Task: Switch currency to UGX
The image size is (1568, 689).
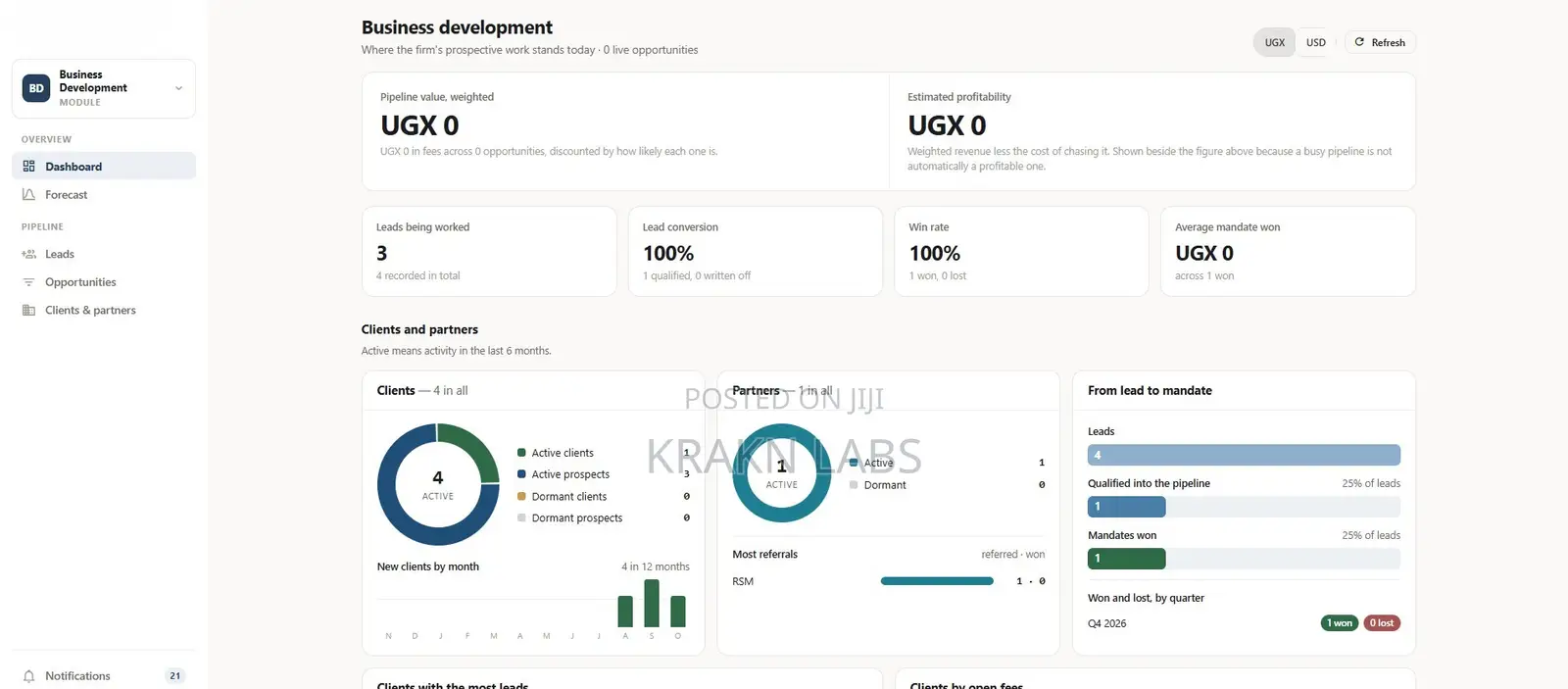Action: tap(1274, 42)
